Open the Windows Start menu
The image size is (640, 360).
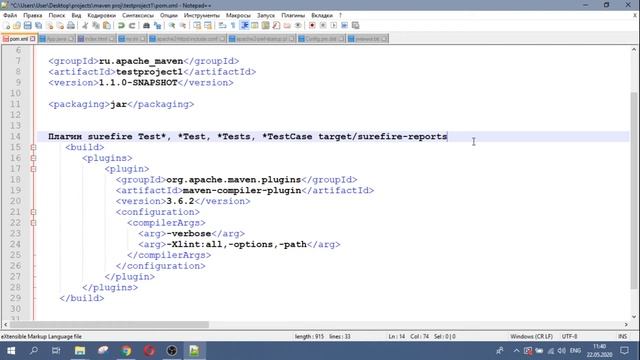pos(11,351)
